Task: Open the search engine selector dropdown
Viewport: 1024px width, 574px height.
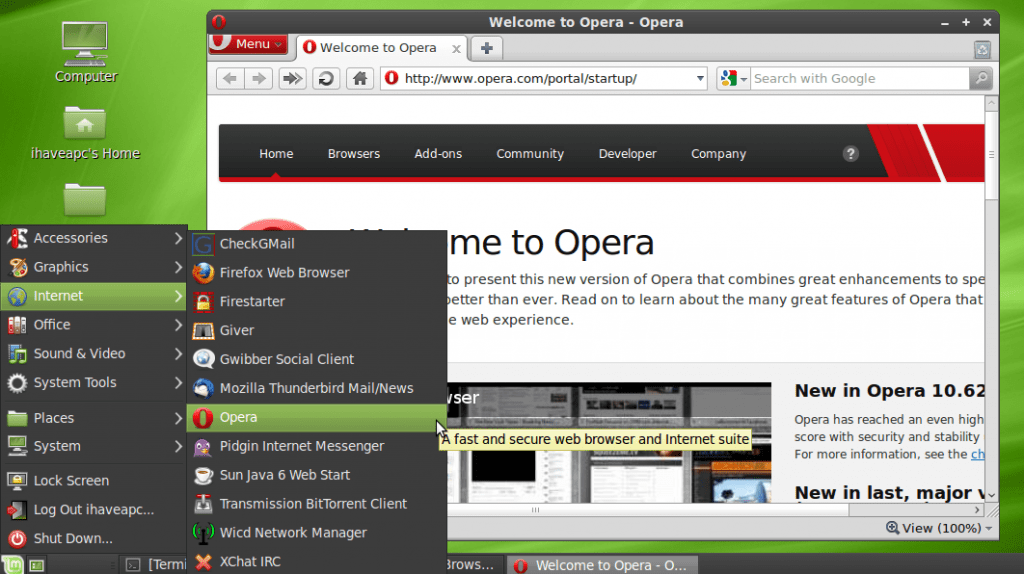Action: tap(733, 78)
